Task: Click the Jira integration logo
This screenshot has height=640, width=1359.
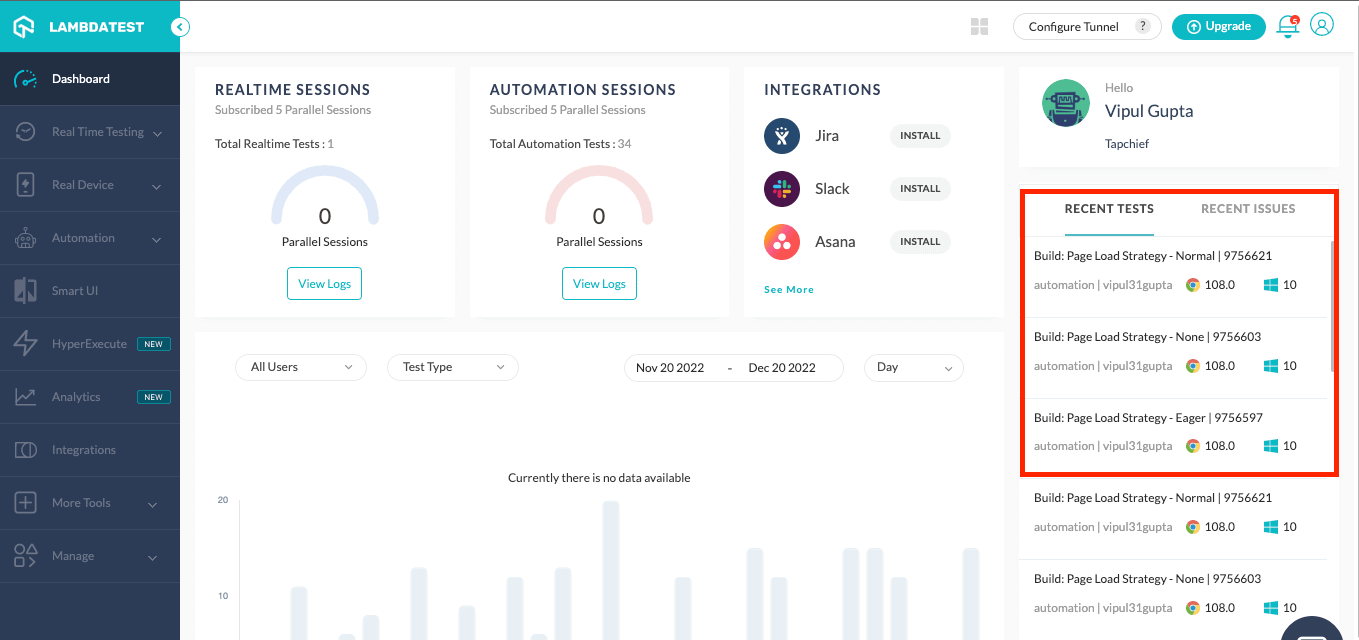Action: pos(782,136)
